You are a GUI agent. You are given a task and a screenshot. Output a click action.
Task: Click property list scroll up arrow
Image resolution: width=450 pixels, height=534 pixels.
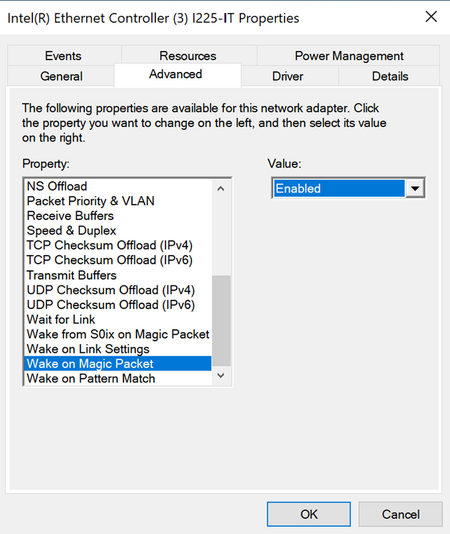pos(221,188)
